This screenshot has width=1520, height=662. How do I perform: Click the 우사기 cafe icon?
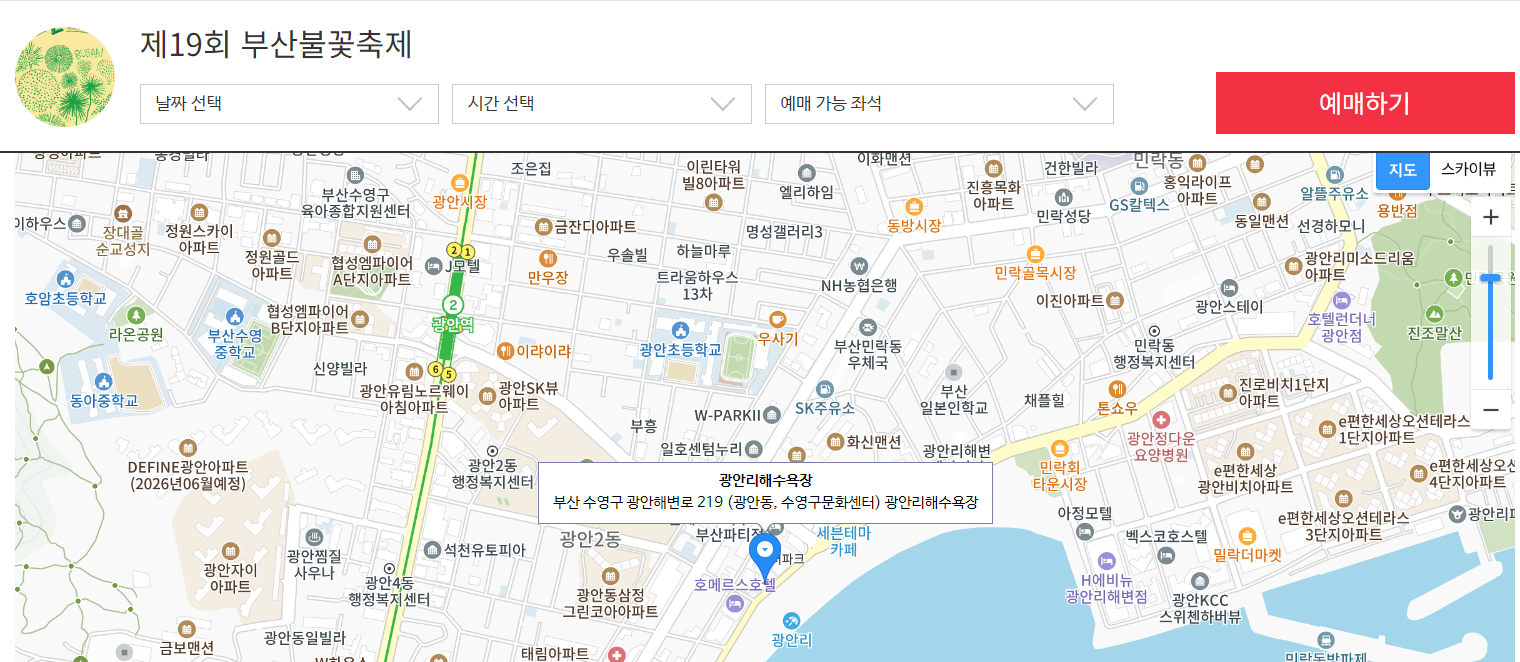[x=778, y=319]
